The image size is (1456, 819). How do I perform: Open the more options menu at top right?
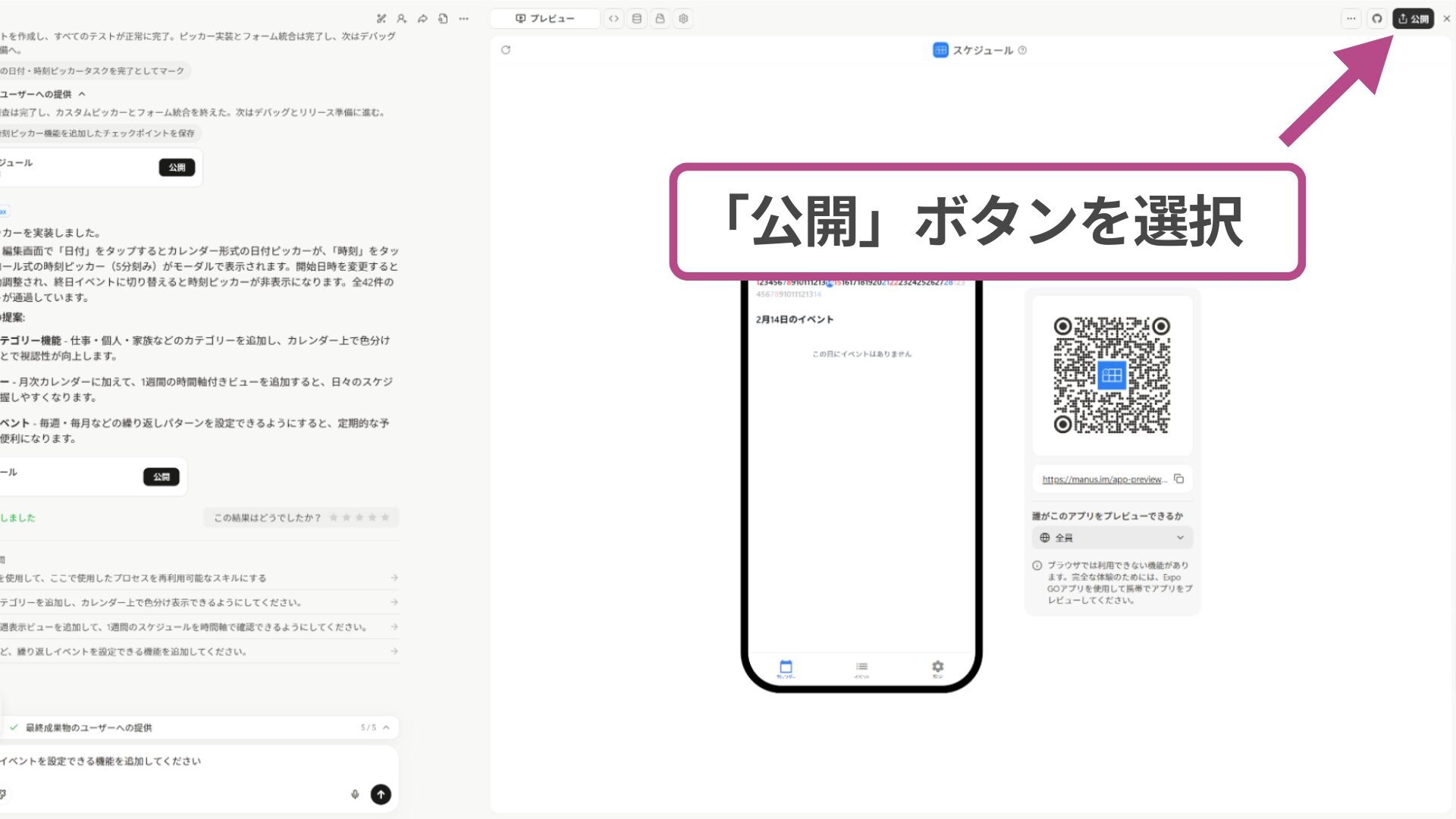(1351, 18)
